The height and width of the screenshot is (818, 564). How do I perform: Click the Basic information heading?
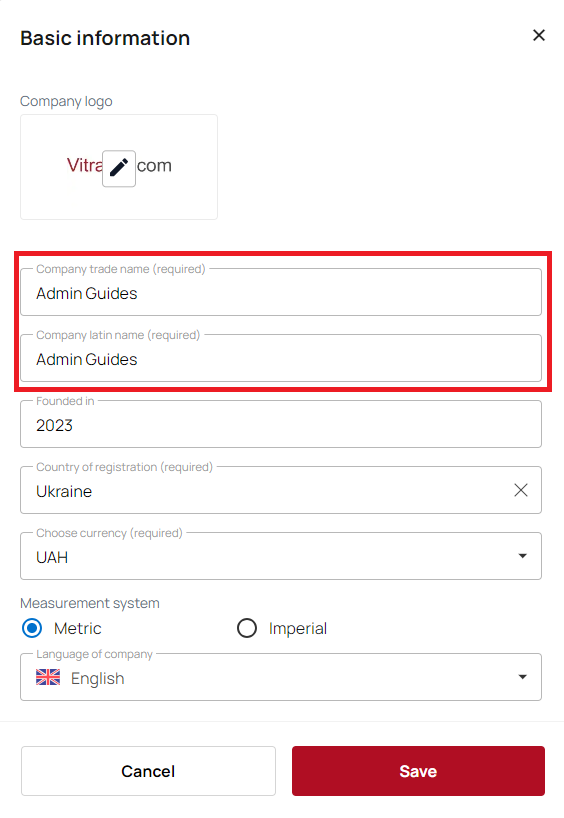pos(105,38)
